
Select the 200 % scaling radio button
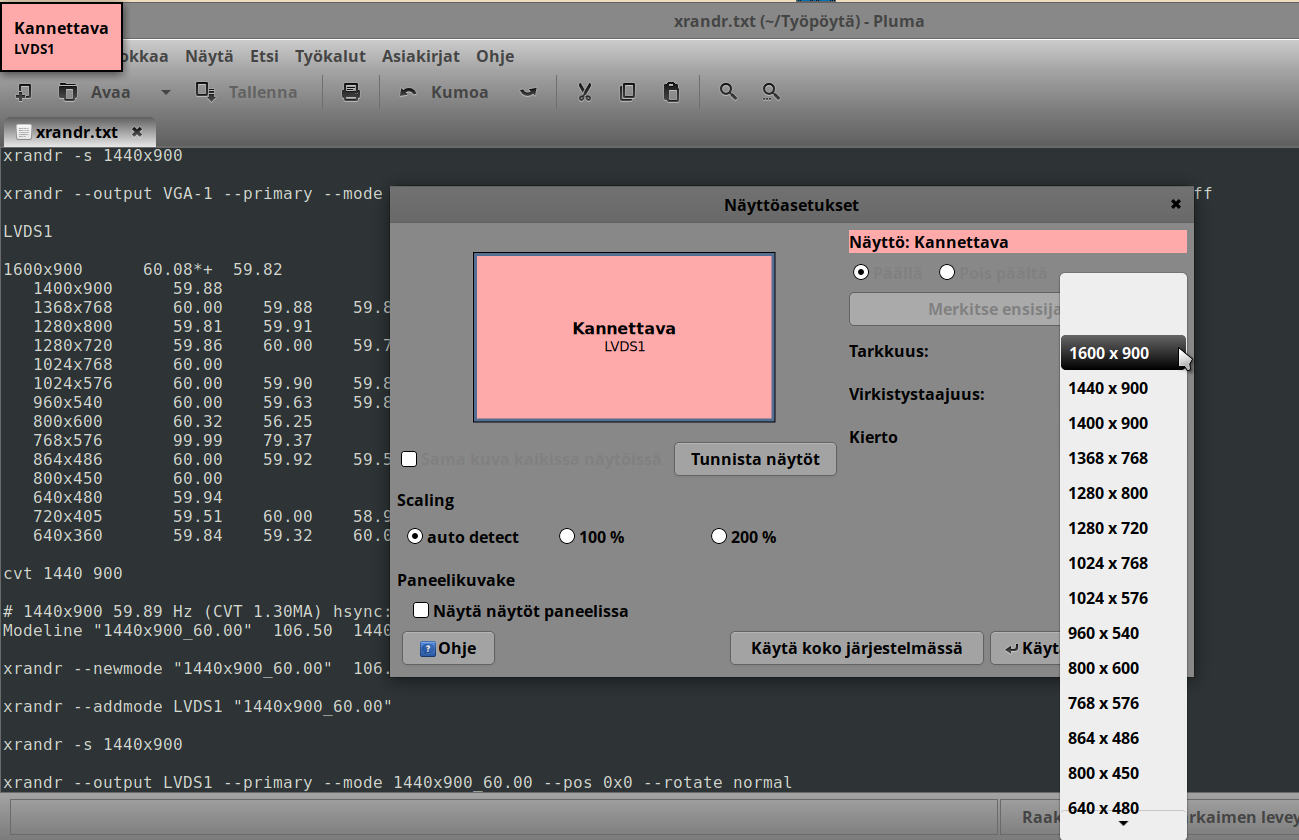click(x=718, y=536)
